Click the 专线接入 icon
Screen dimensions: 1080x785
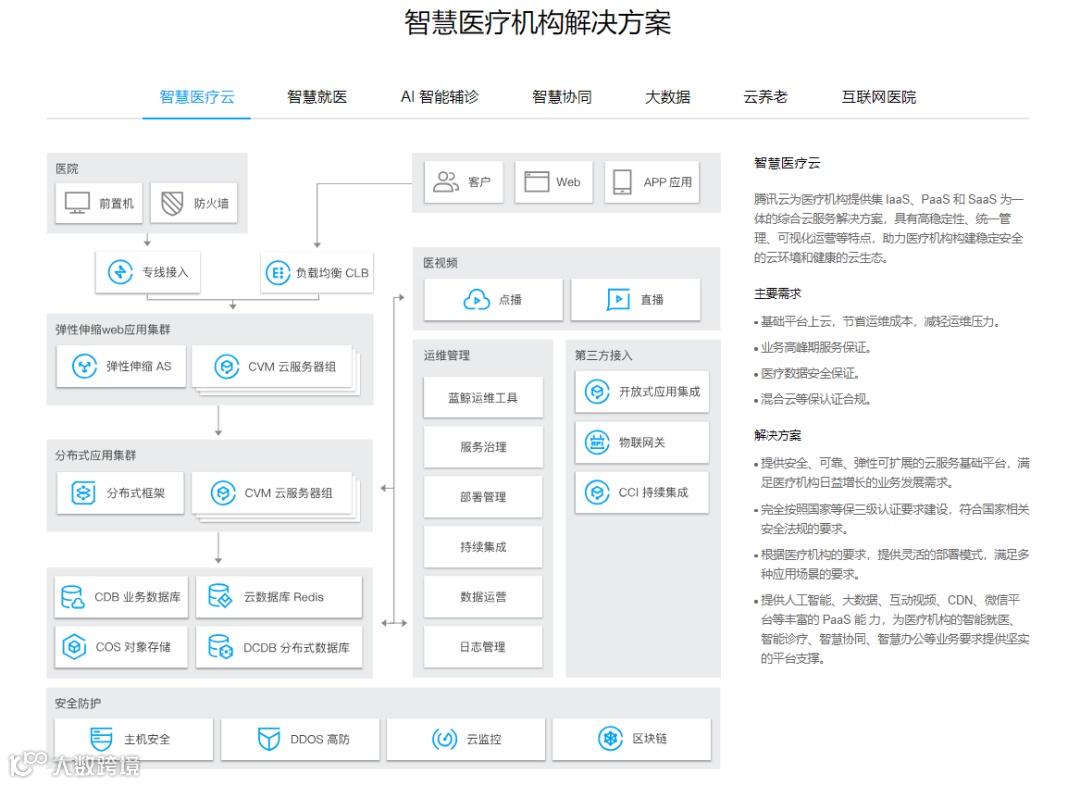[x=121, y=272]
